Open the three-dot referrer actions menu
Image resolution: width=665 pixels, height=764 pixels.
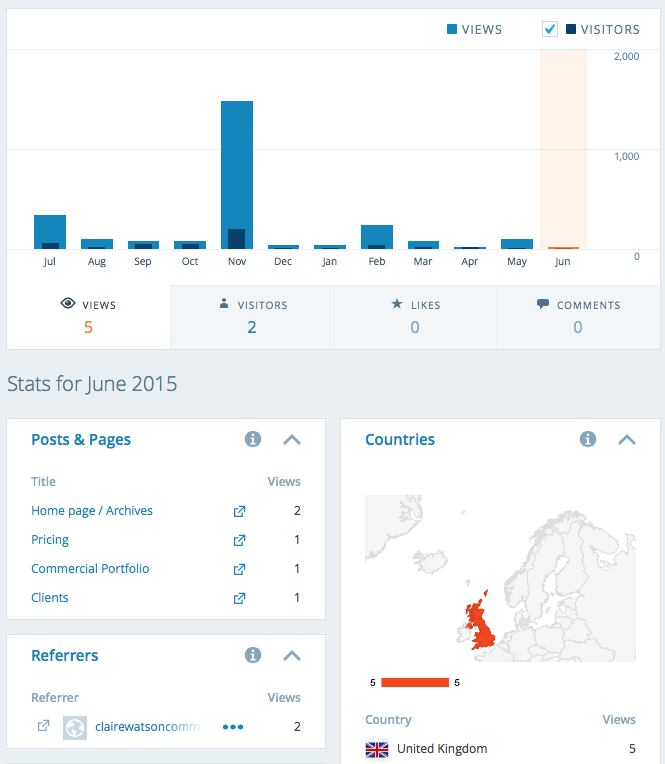tap(233, 727)
